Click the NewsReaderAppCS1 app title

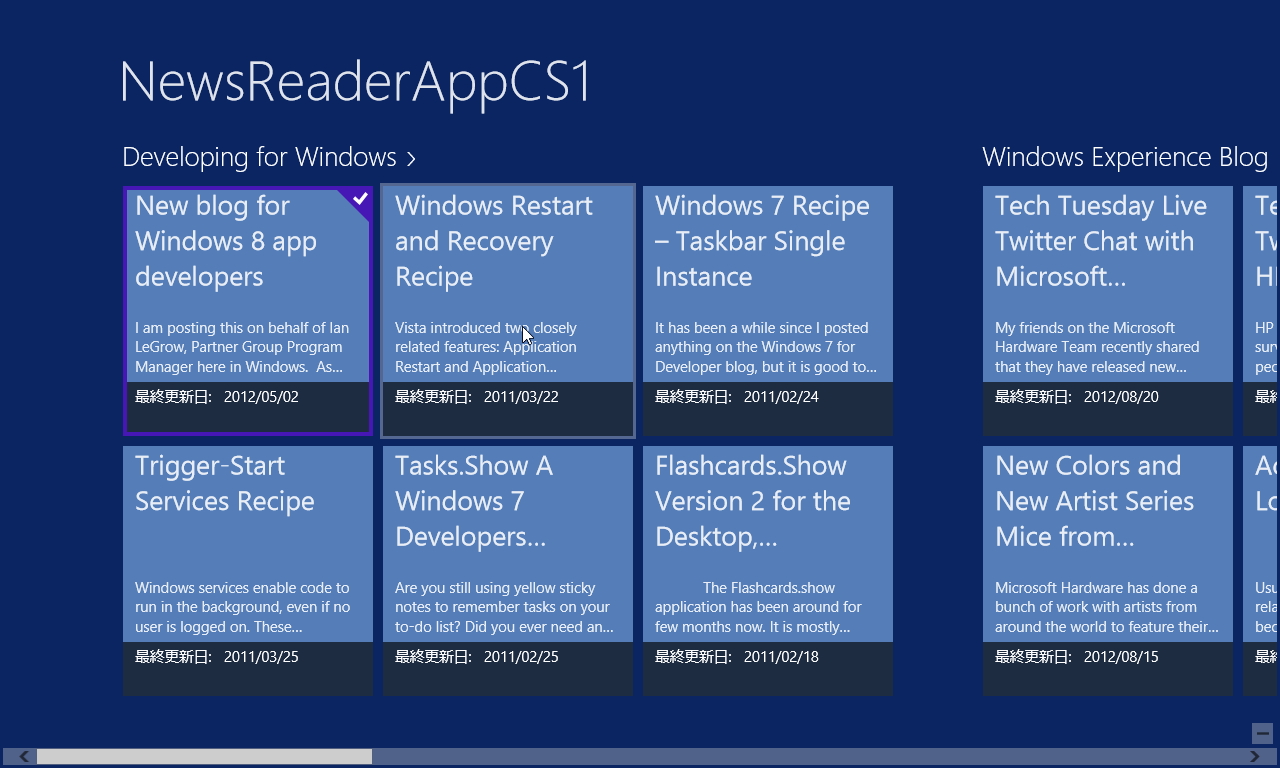[x=355, y=80]
